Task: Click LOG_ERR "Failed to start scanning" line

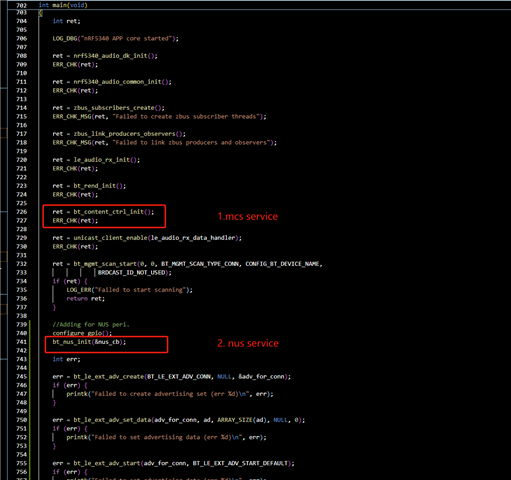Action: [129, 290]
